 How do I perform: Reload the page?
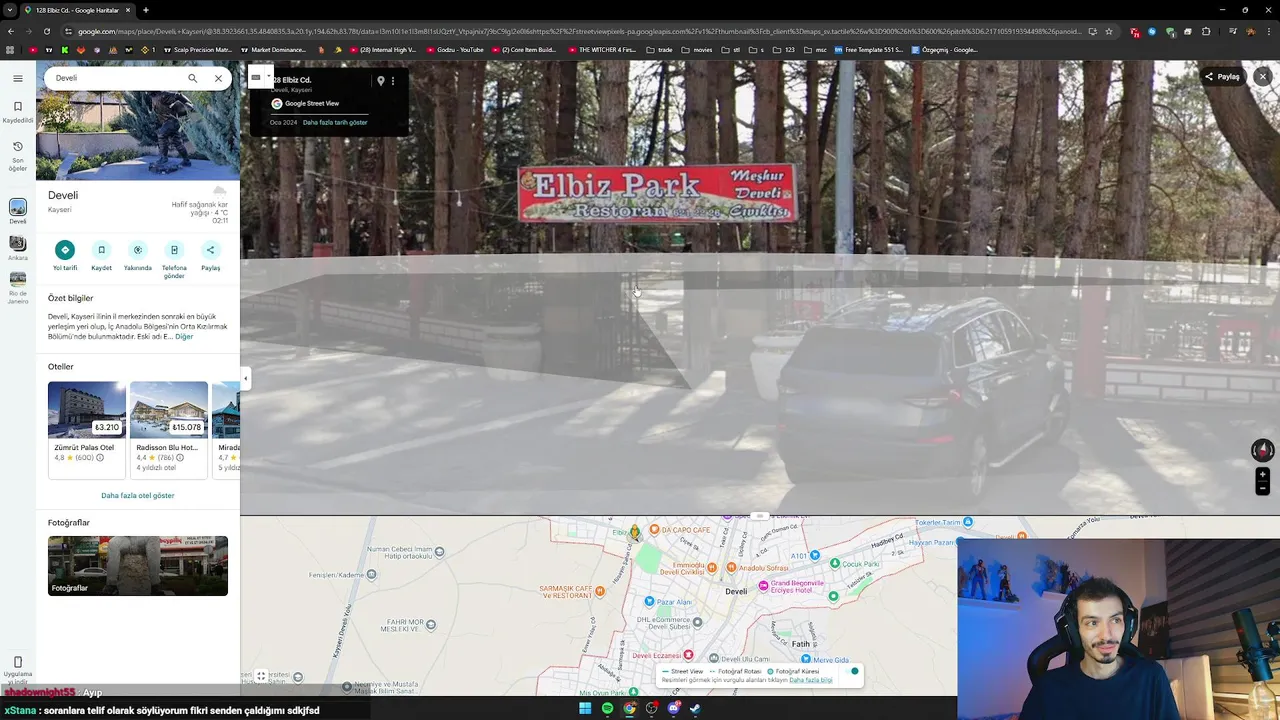click(x=48, y=31)
